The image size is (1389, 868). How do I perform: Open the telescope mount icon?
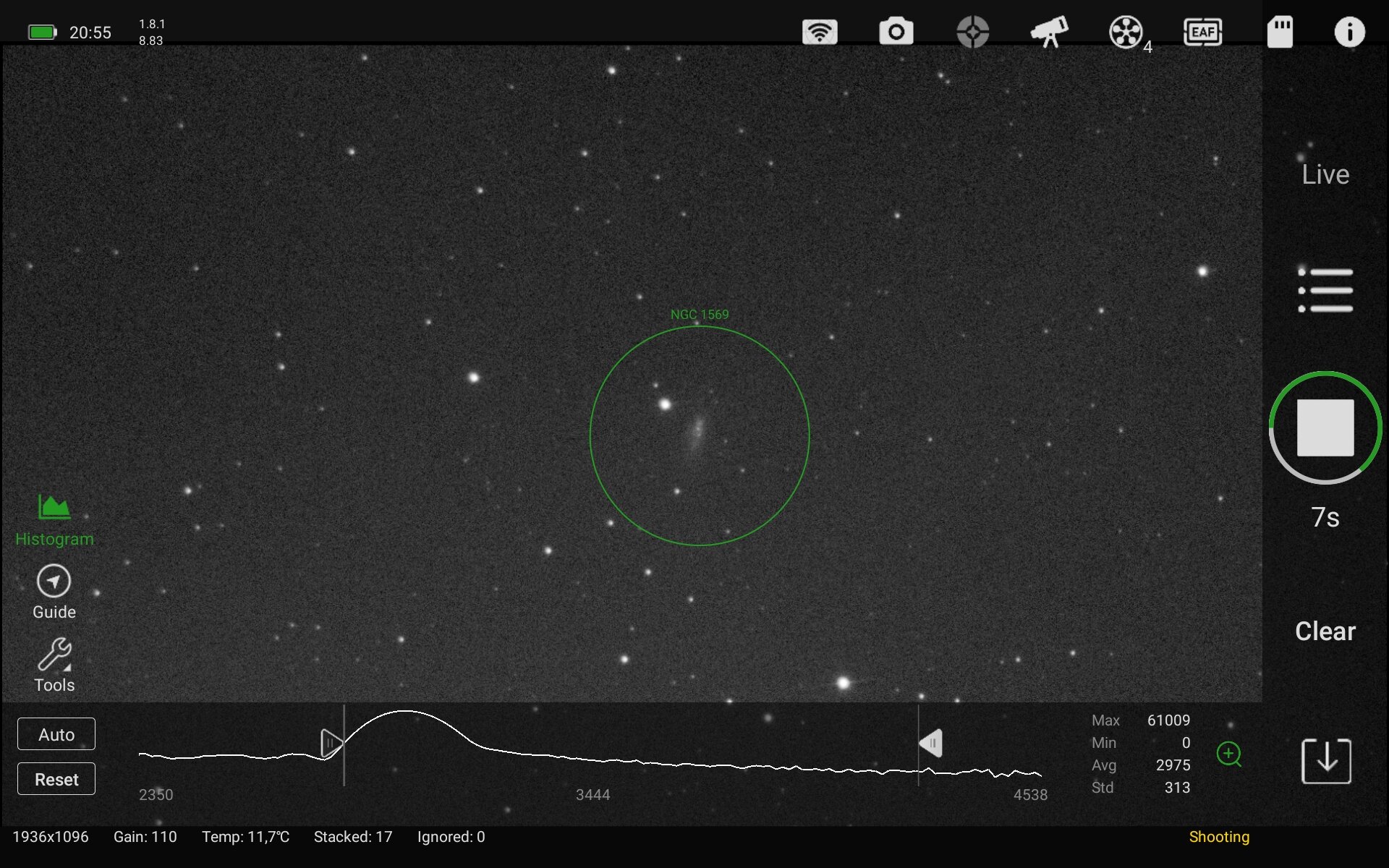pyautogui.click(x=1049, y=33)
